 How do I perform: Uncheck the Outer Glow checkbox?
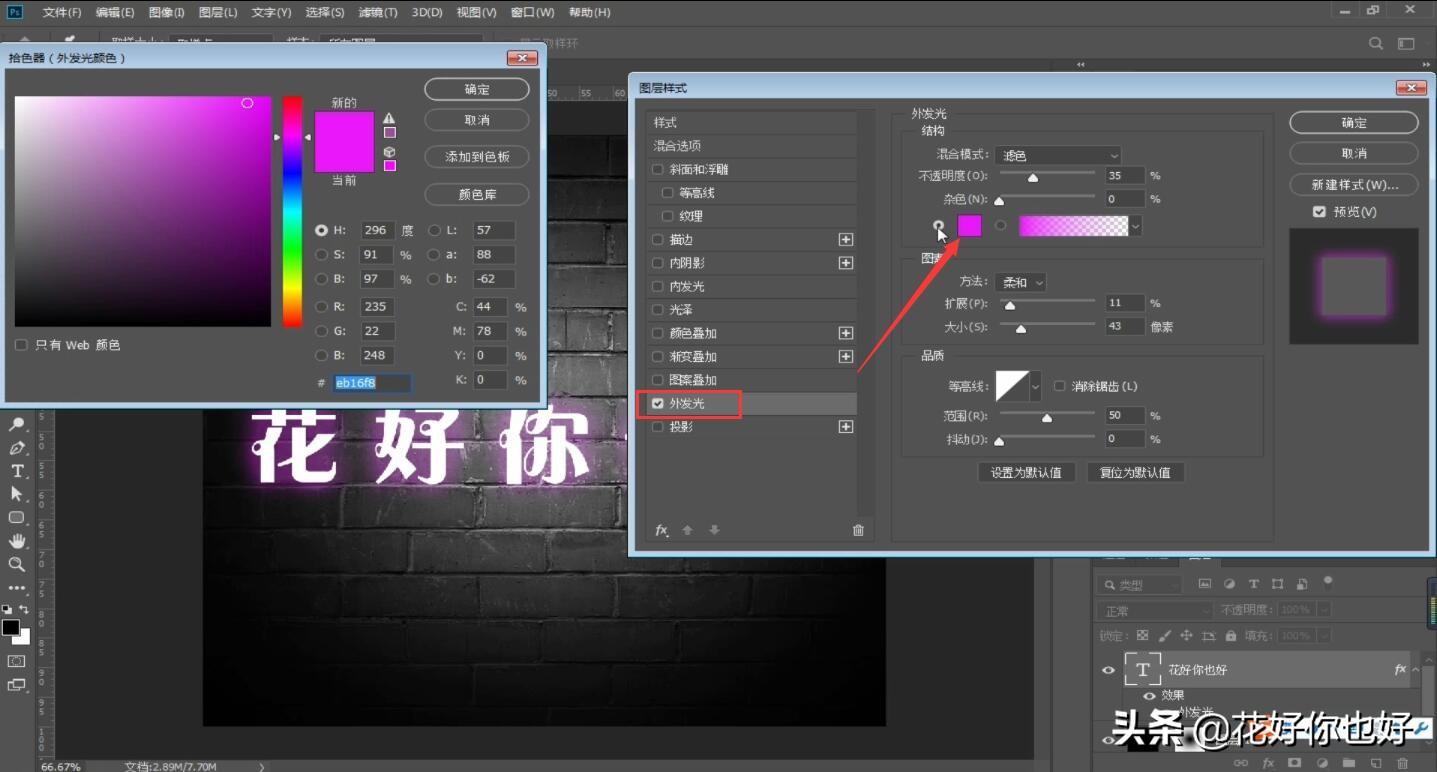(657, 404)
